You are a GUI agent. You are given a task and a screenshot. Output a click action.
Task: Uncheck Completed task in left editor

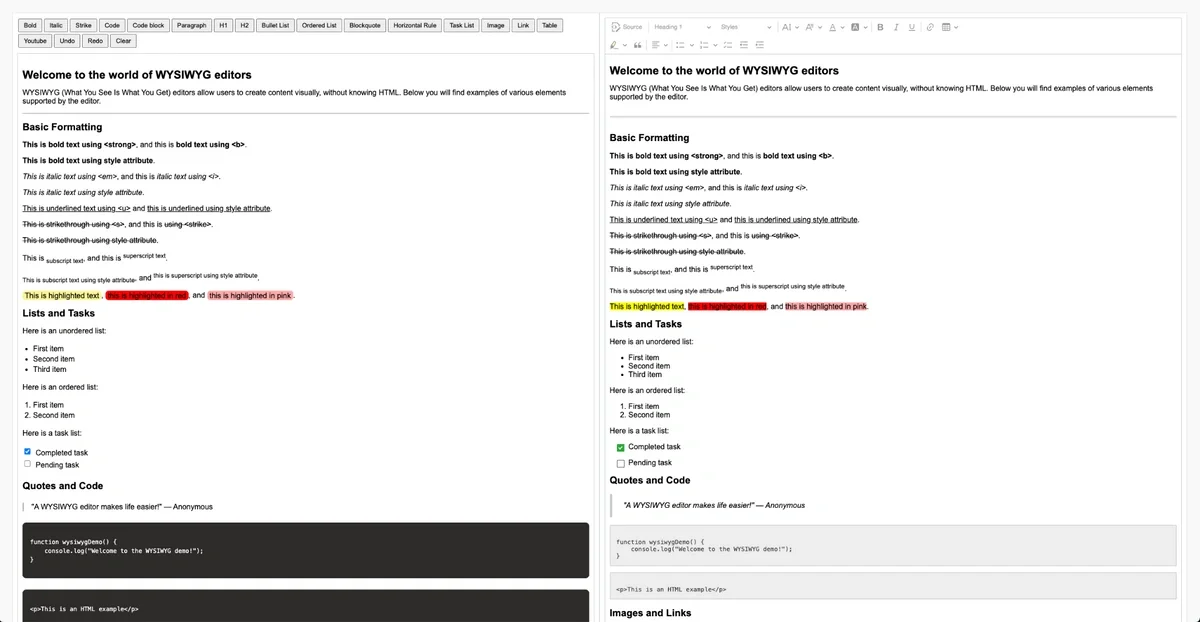click(27, 452)
